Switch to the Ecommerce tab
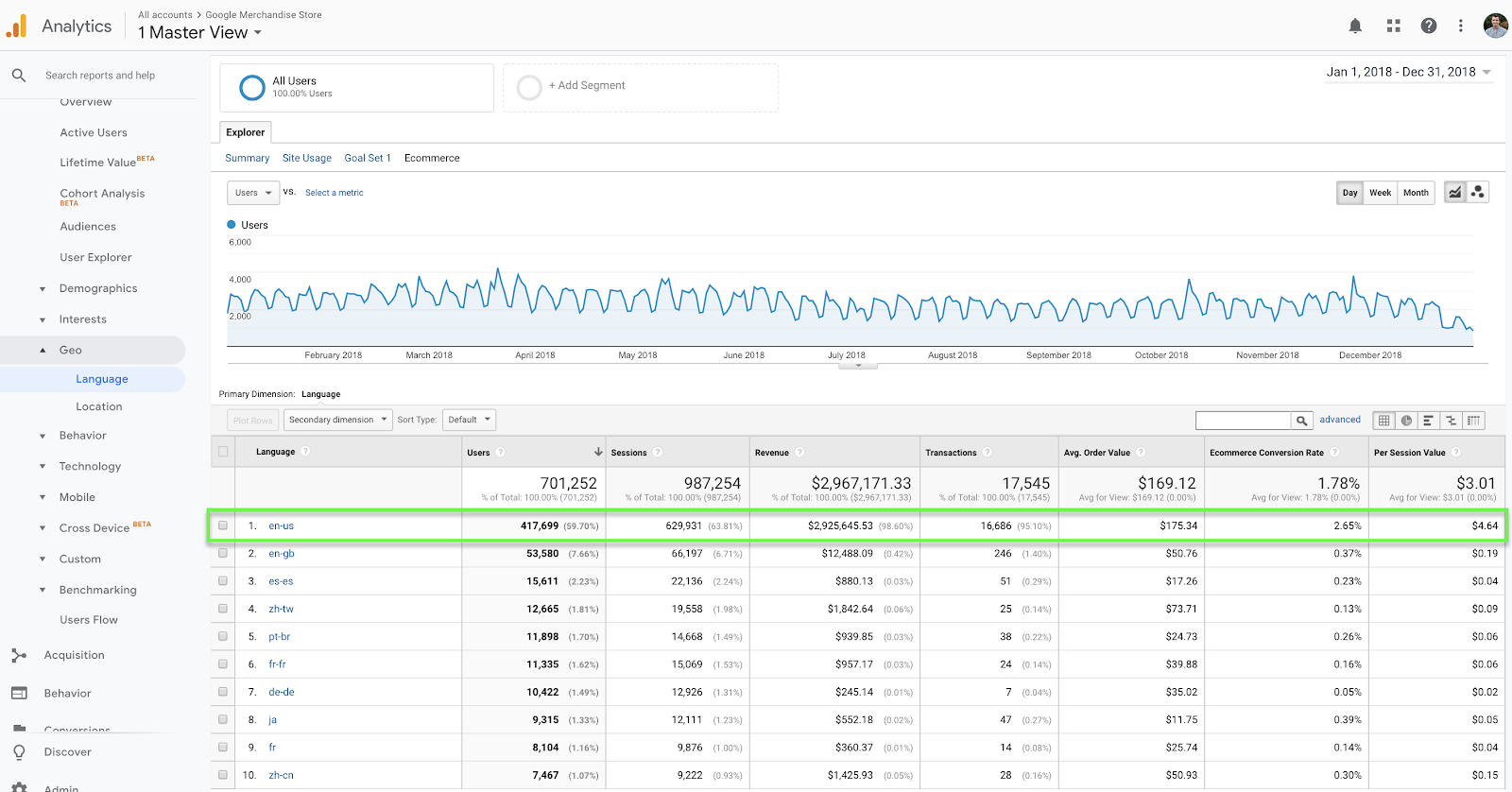 432,158
